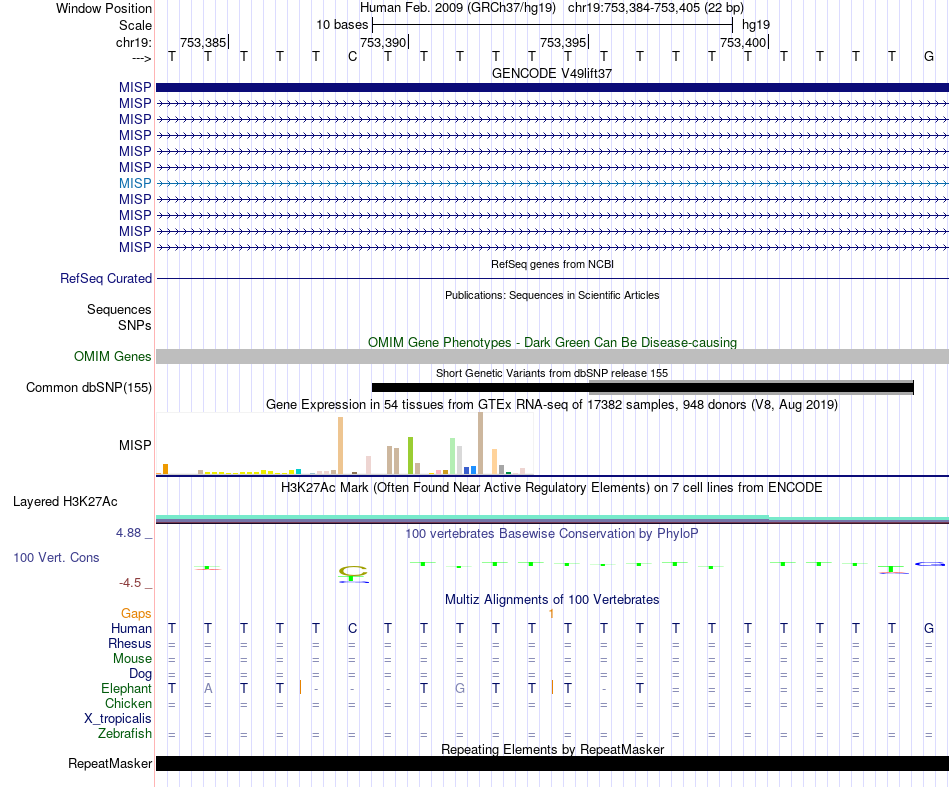The width and height of the screenshot is (950, 787).
Task: Click the SNPs track label
Action: point(135,325)
